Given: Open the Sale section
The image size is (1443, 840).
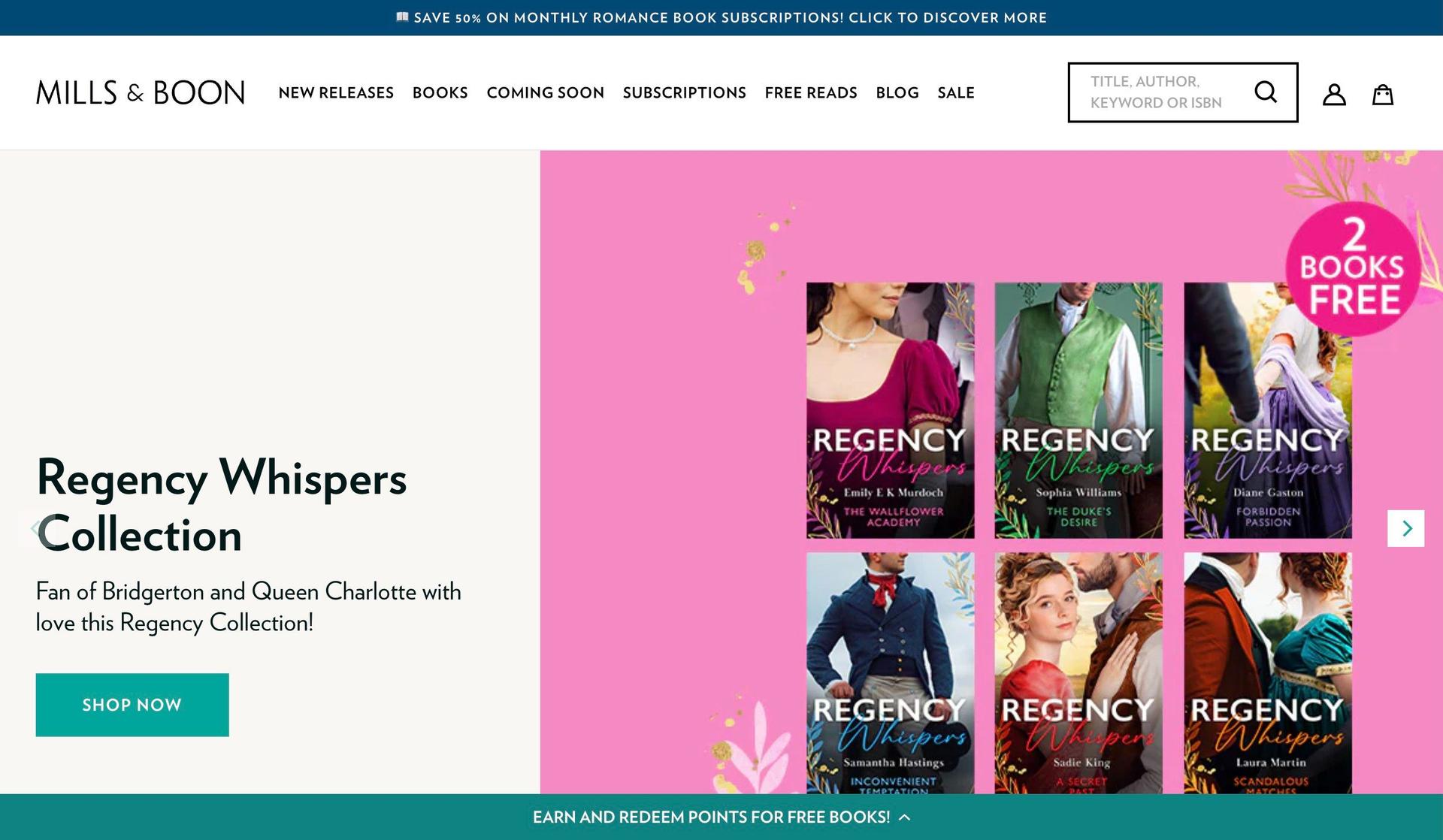Looking at the screenshot, I should (x=956, y=92).
